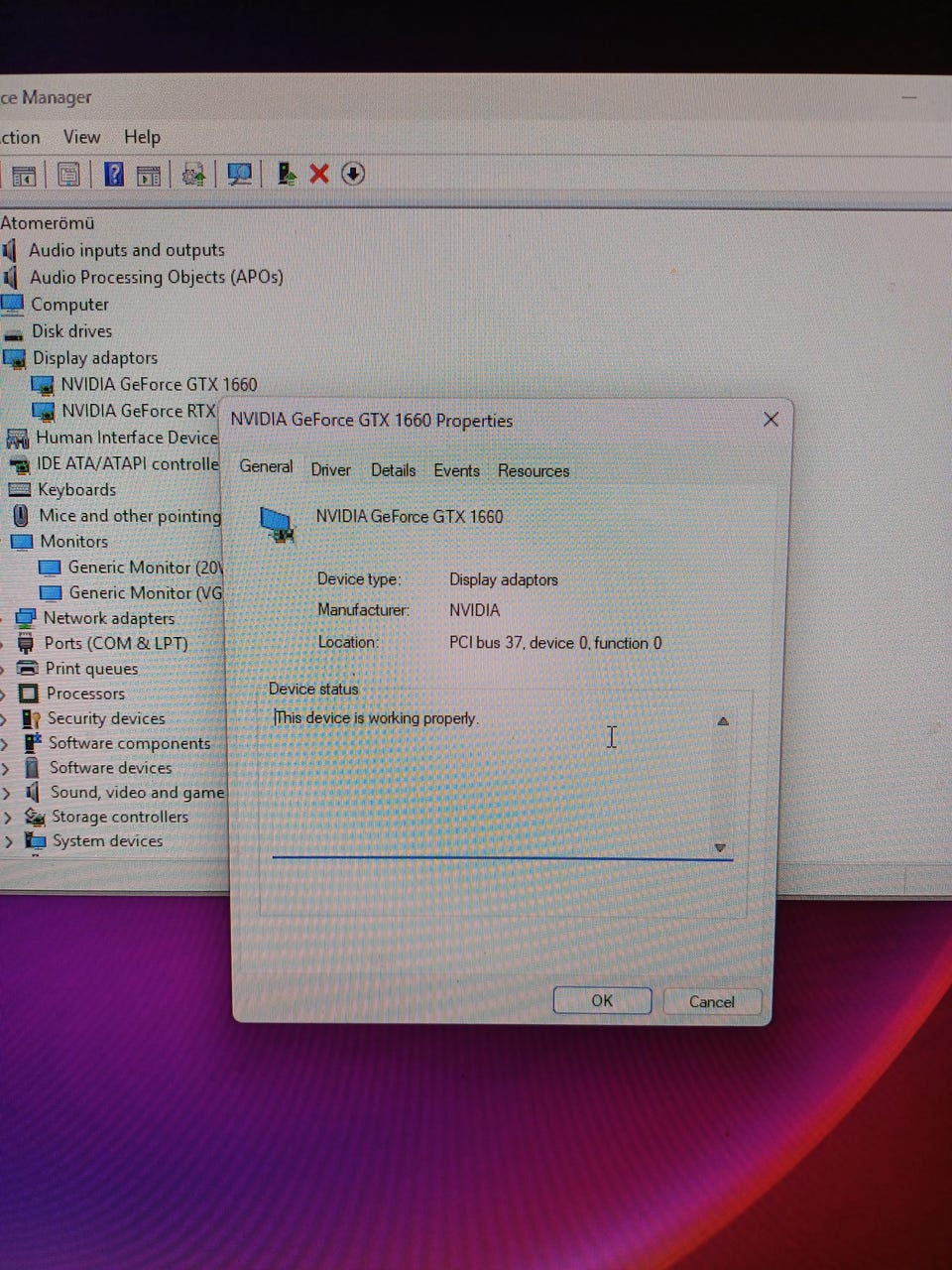The height and width of the screenshot is (1270, 952).
Task: Select NVIDIA GeForce GTX 1660 in tree
Action: point(159,384)
